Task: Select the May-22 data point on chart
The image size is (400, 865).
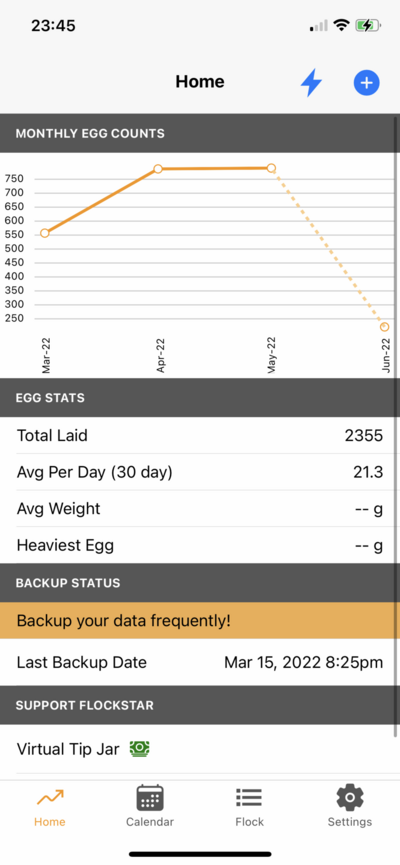Action: pyautogui.click(x=271, y=168)
